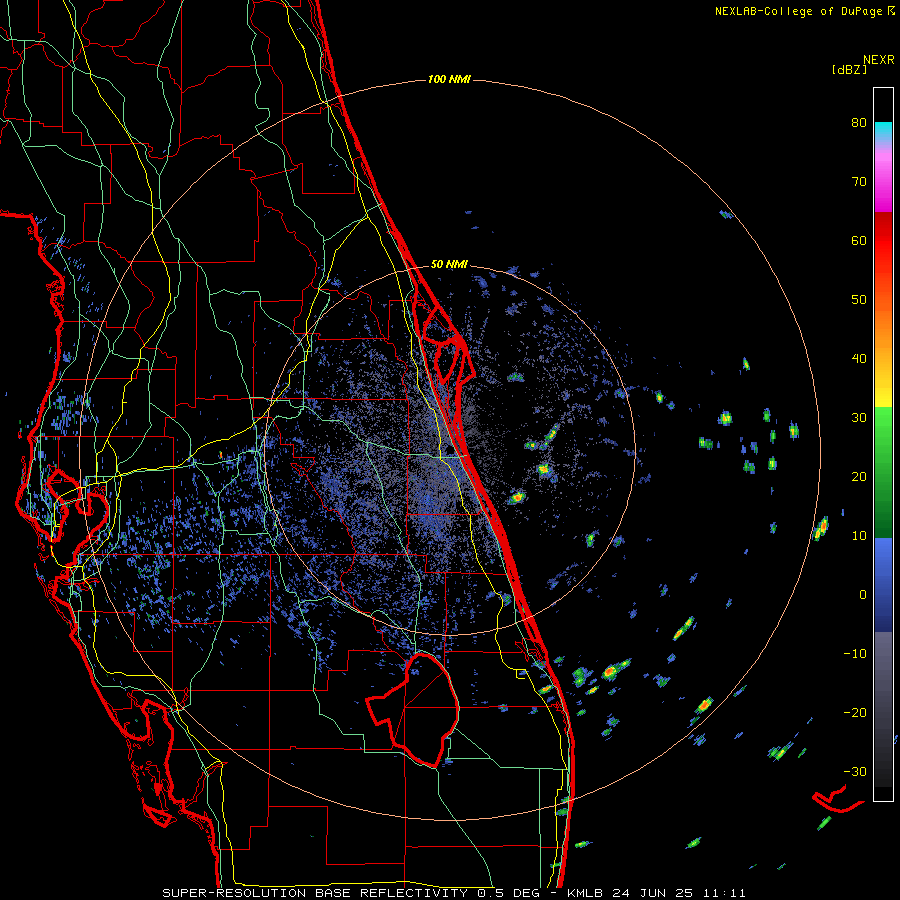Select the -10 value on the dBZ scale
Viewport: 900px width, 900px height.
[855, 654]
